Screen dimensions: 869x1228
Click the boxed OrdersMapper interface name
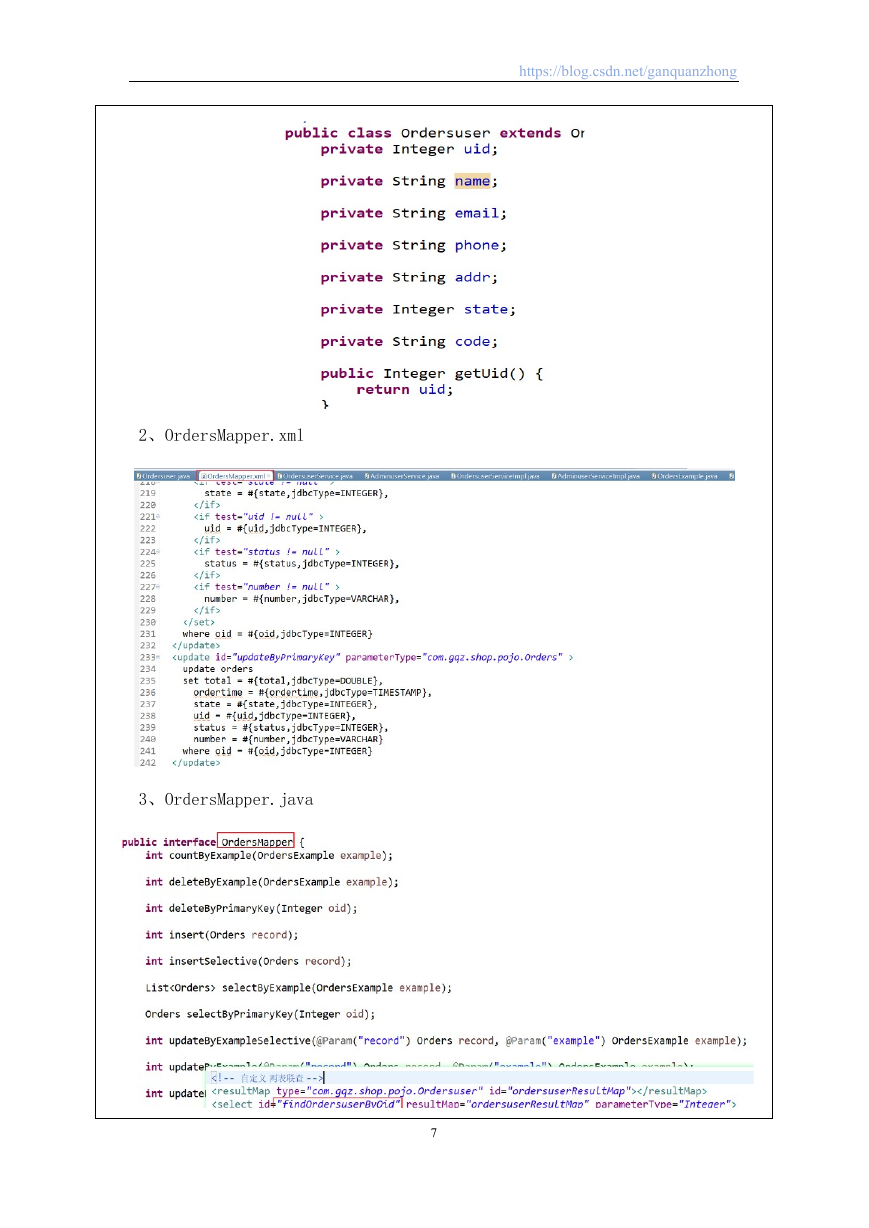coord(256,842)
